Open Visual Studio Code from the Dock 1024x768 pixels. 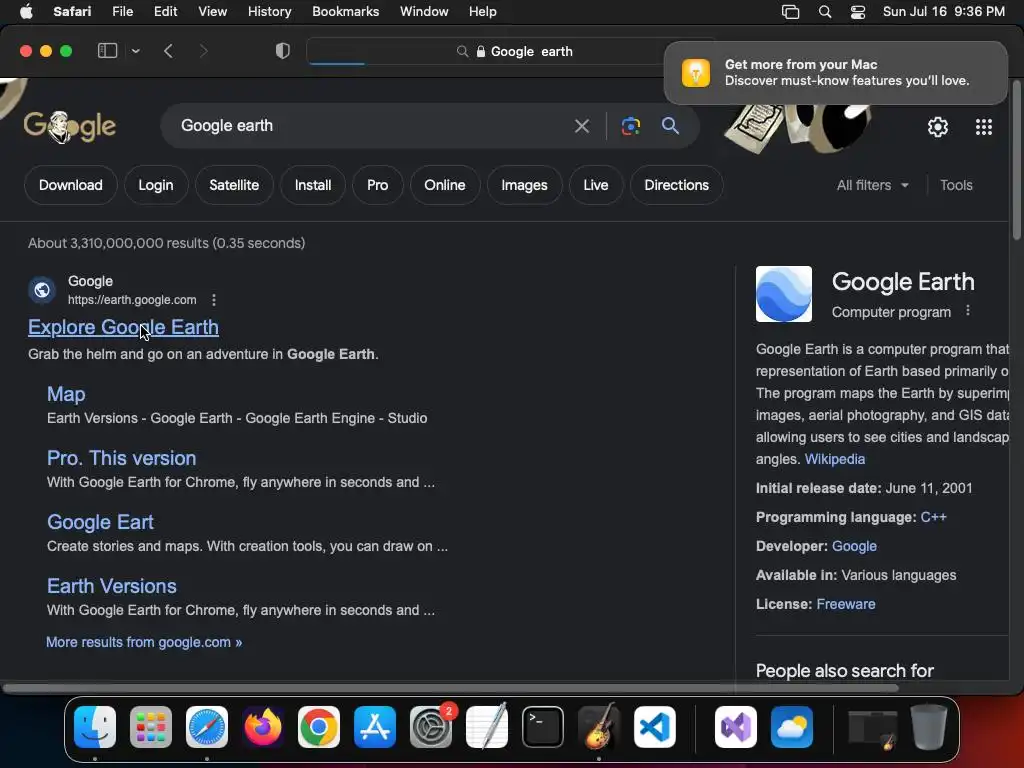pos(654,727)
